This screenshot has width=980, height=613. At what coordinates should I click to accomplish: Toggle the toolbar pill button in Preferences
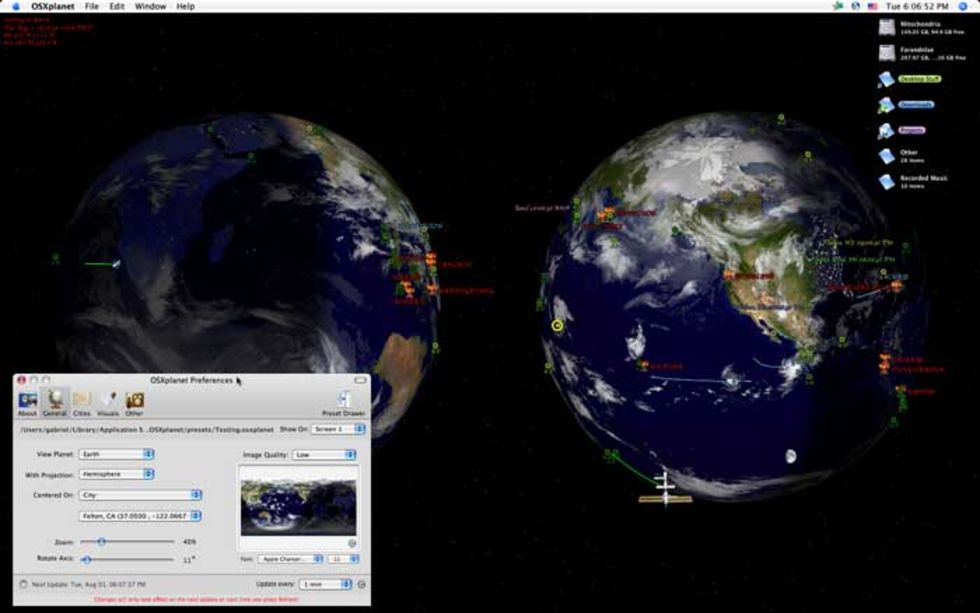358,381
